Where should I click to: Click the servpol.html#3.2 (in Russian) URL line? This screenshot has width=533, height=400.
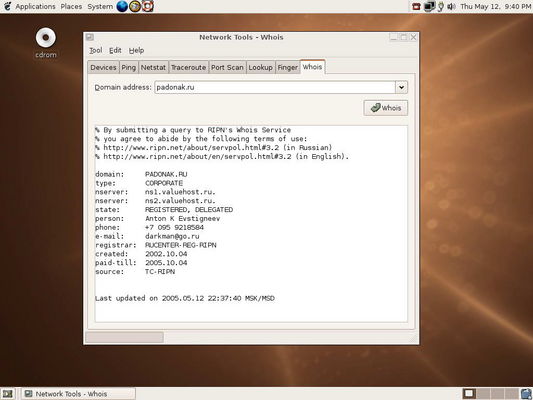[x=213, y=147]
